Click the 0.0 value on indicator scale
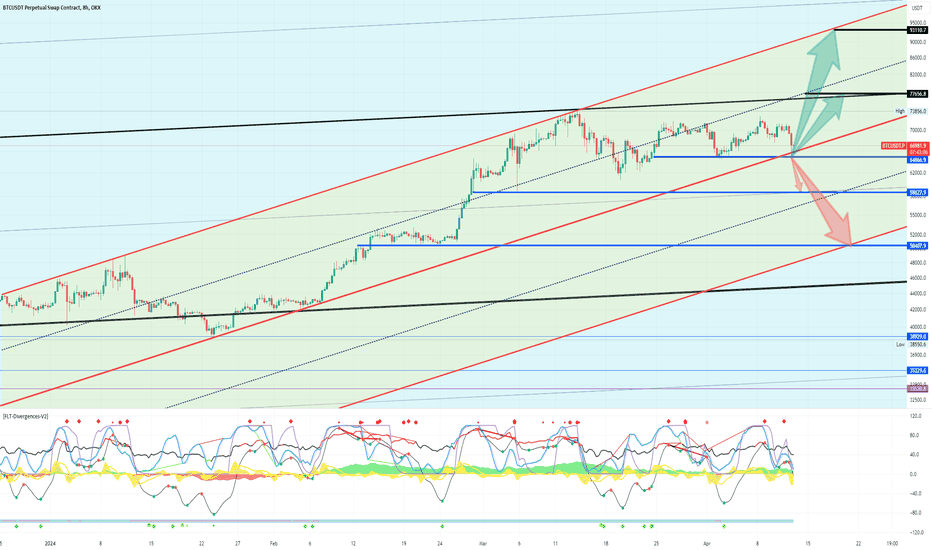The image size is (932, 550). tap(914, 474)
